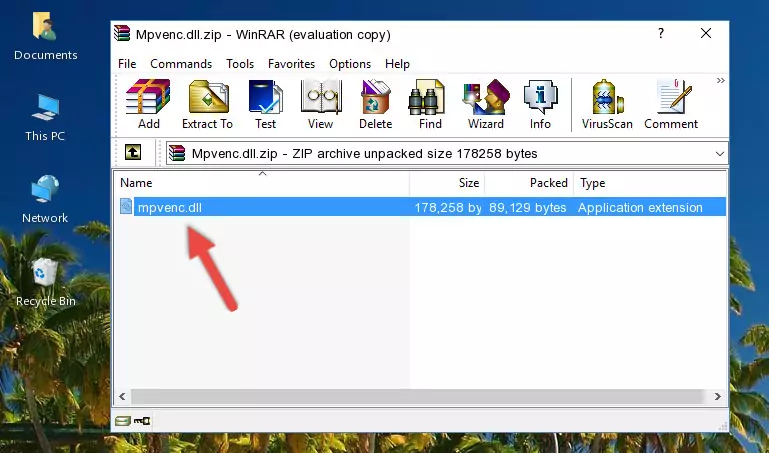Screen dimensions: 769x453
Task: Open the Find tool
Action: tap(430, 104)
